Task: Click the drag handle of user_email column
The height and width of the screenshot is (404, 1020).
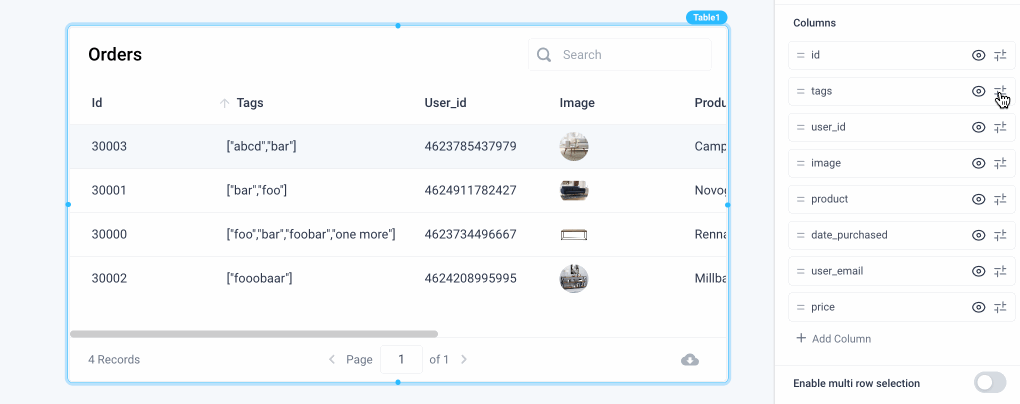Action: point(801,271)
